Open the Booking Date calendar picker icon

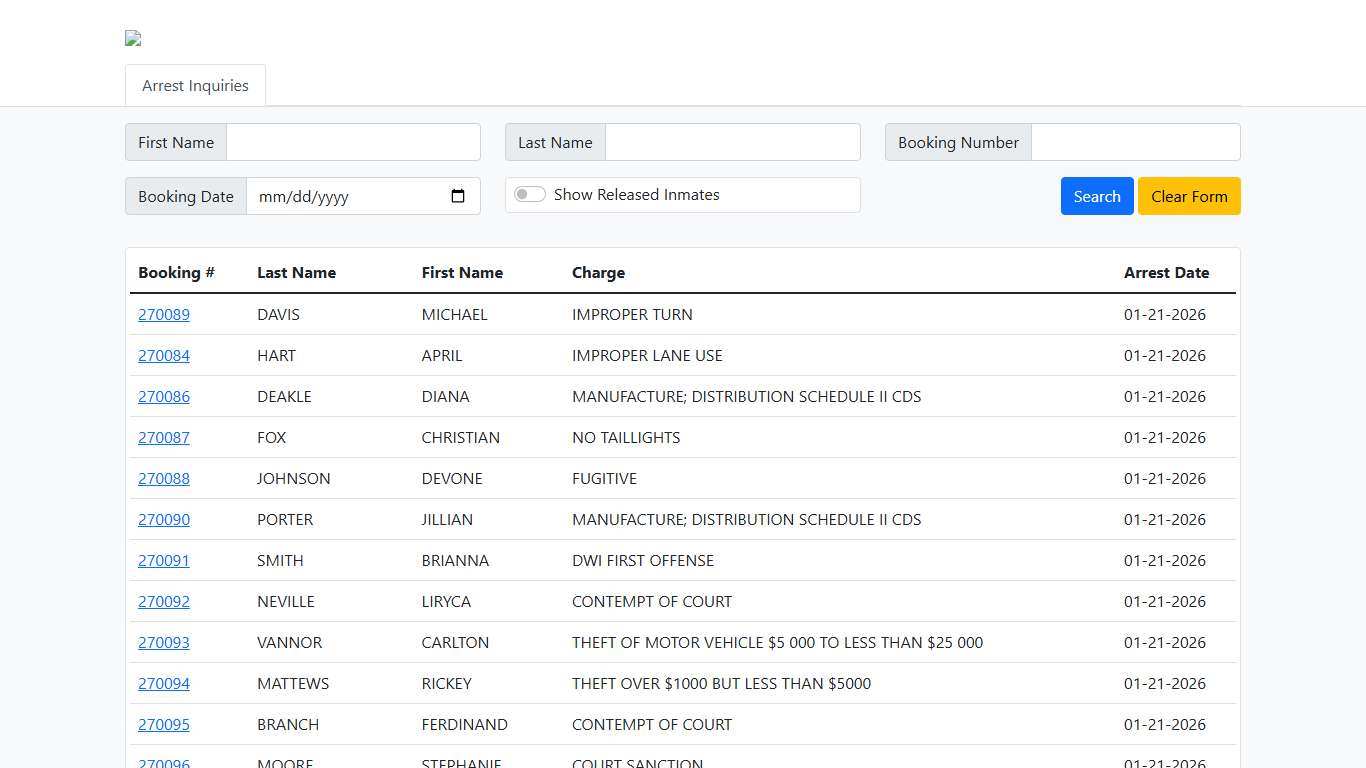coord(458,196)
